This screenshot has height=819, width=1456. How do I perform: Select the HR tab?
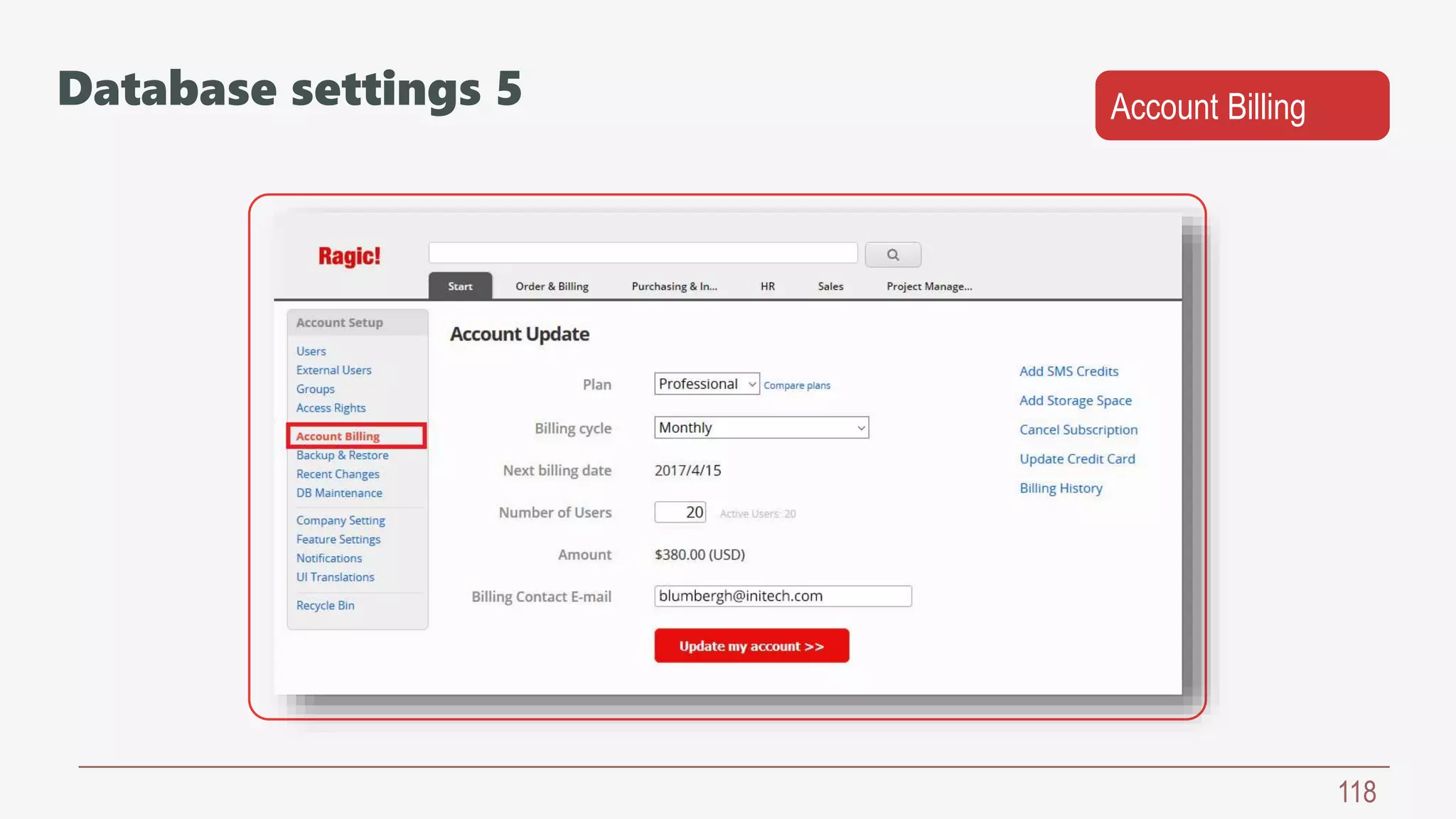768,286
